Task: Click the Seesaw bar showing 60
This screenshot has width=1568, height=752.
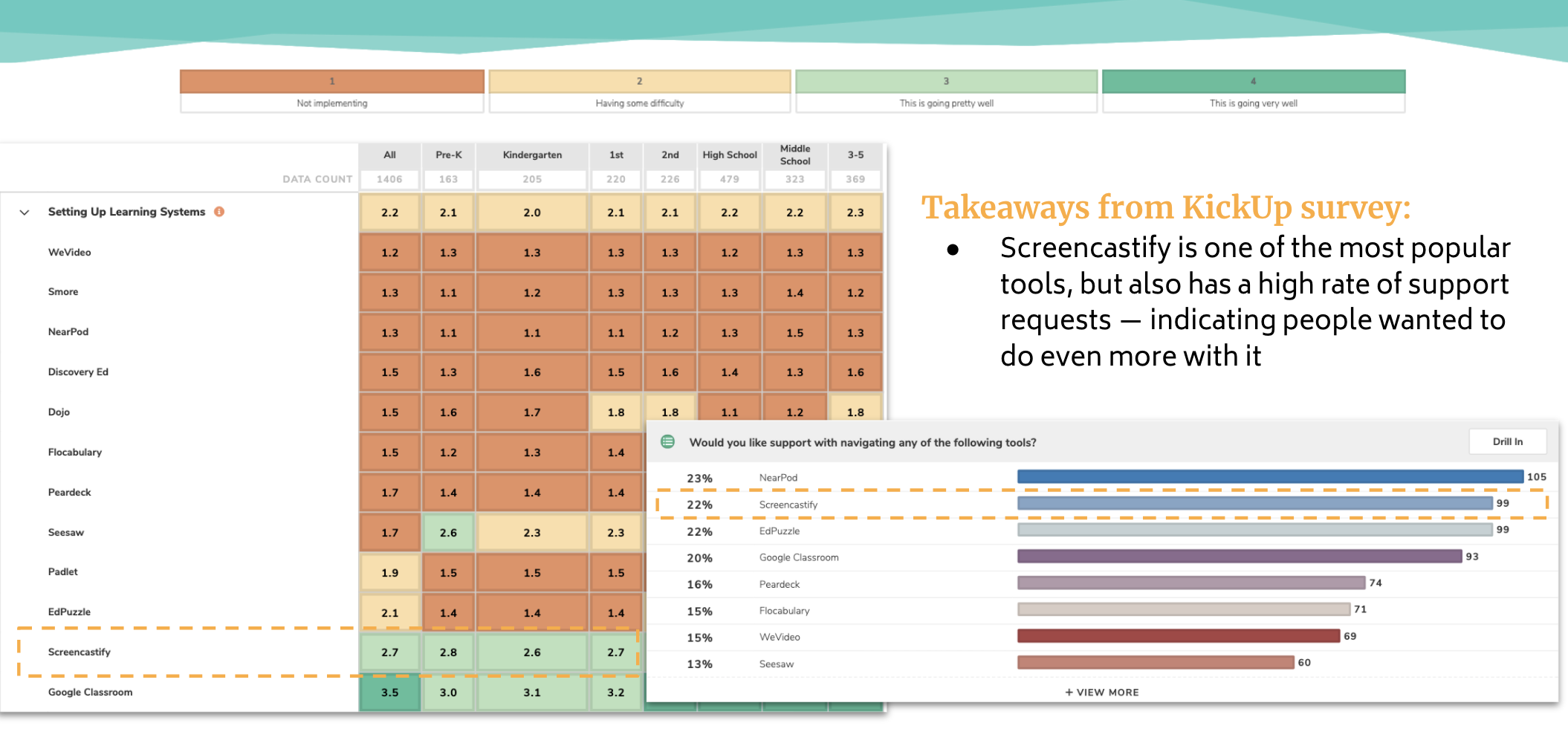Action: click(x=1156, y=663)
